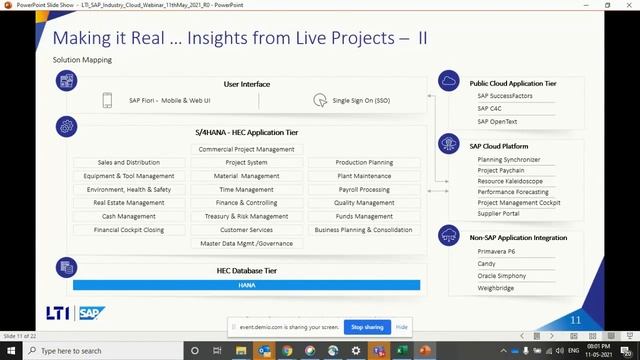Switch to Slide Sorter view
The image size is (640, 360).
pyautogui.click(x=592, y=336)
